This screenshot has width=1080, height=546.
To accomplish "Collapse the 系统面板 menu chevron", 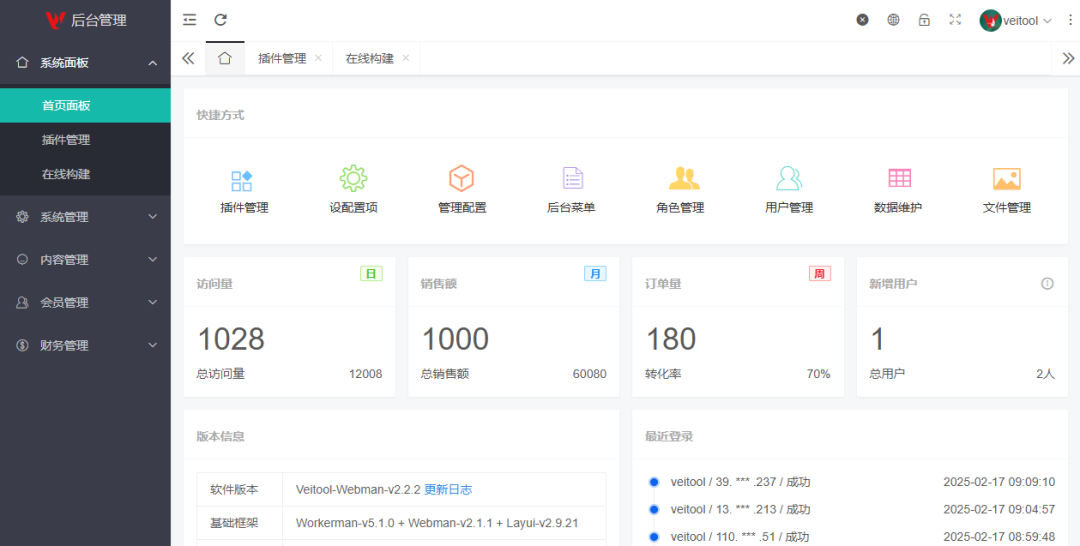I will (153, 63).
